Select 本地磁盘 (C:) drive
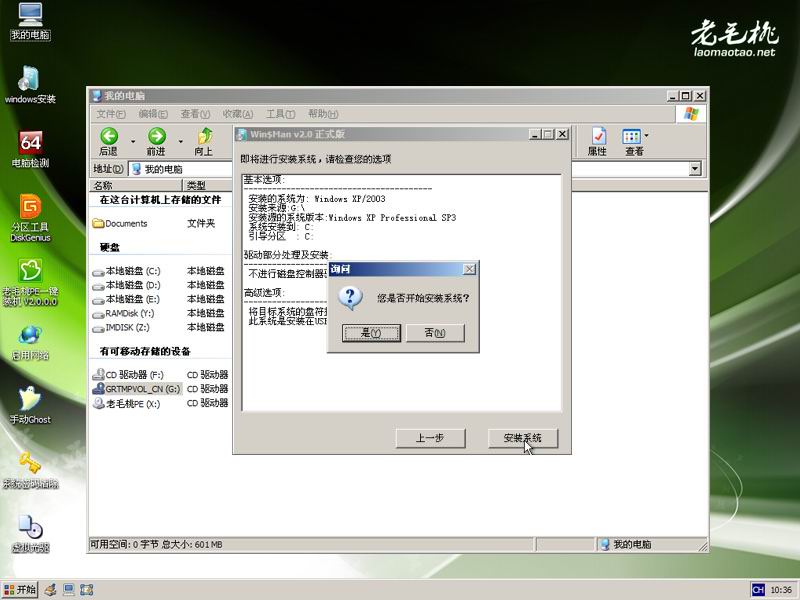Viewport: 800px width, 600px height. tap(126, 271)
